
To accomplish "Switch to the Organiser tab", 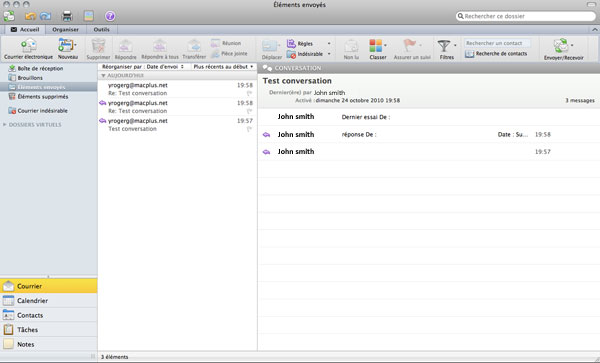I will click(65, 29).
